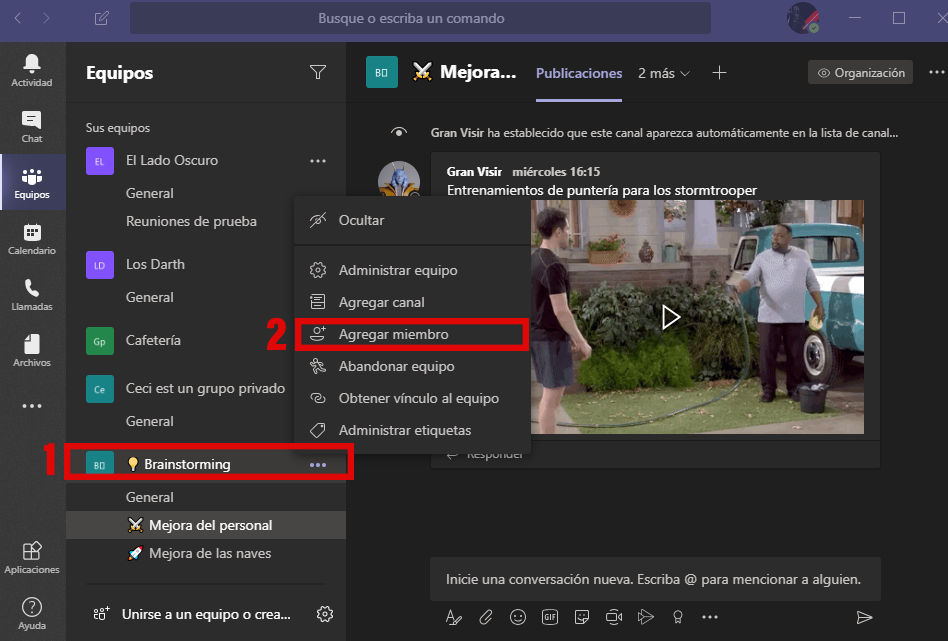Click the Organización button
The height and width of the screenshot is (641, 948).
tap(860, 72)
